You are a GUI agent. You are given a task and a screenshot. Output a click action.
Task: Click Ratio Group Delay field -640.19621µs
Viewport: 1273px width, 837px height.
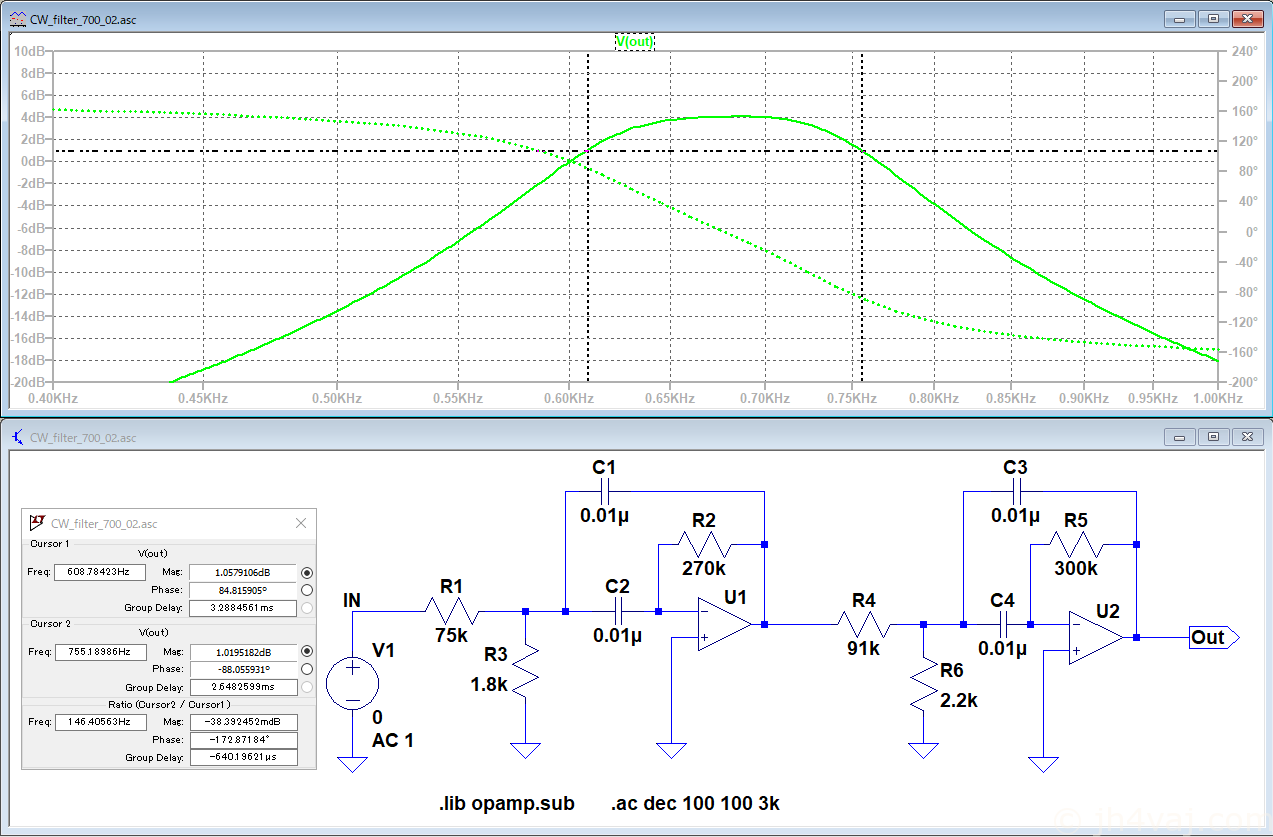click(243, 758)
